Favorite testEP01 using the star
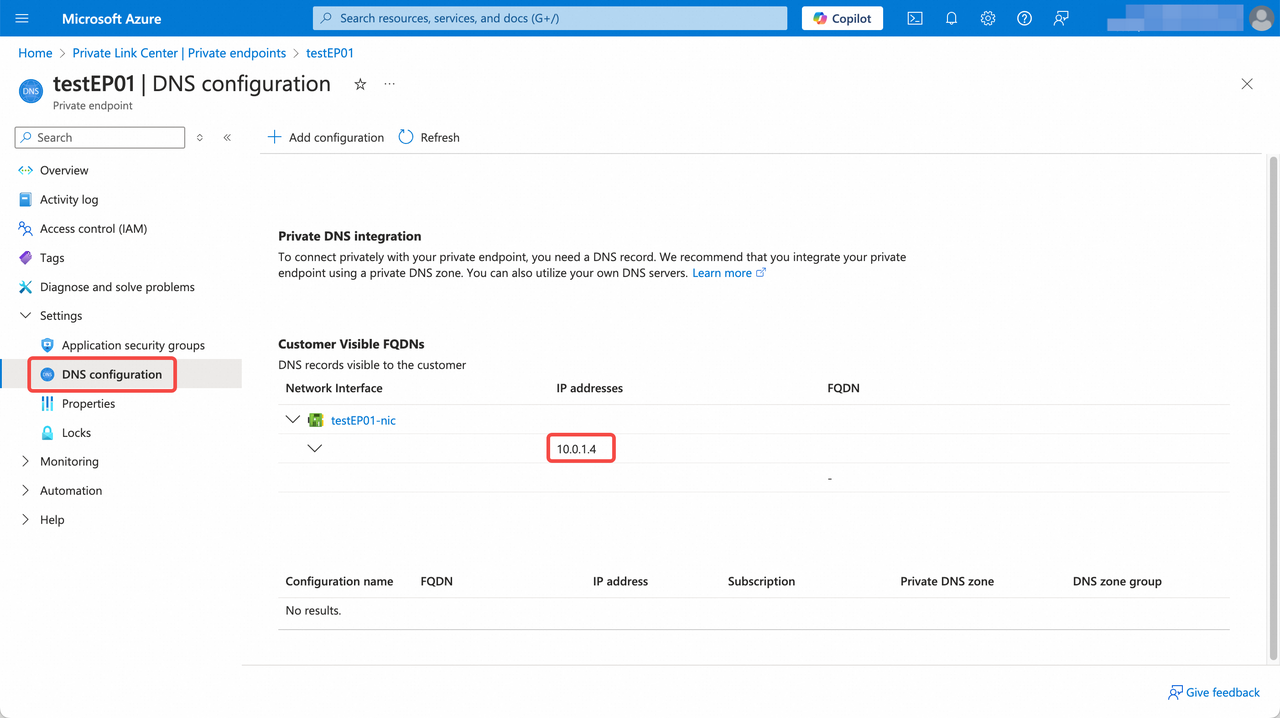Image resolution: width=1280 pixels, height=718 pixels. pyautogui.click(x=359, y=84)
